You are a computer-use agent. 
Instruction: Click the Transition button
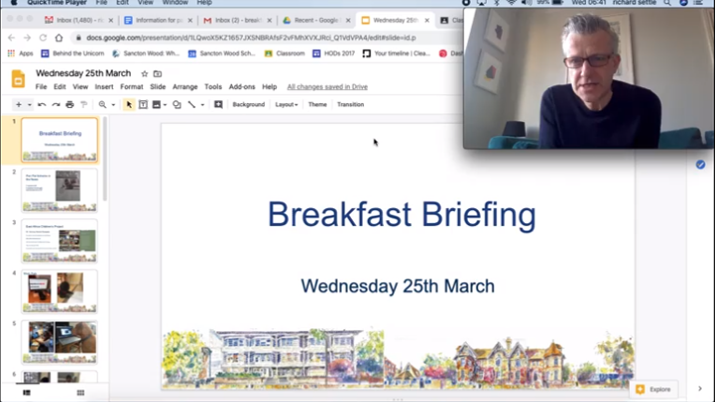[350, 104]
